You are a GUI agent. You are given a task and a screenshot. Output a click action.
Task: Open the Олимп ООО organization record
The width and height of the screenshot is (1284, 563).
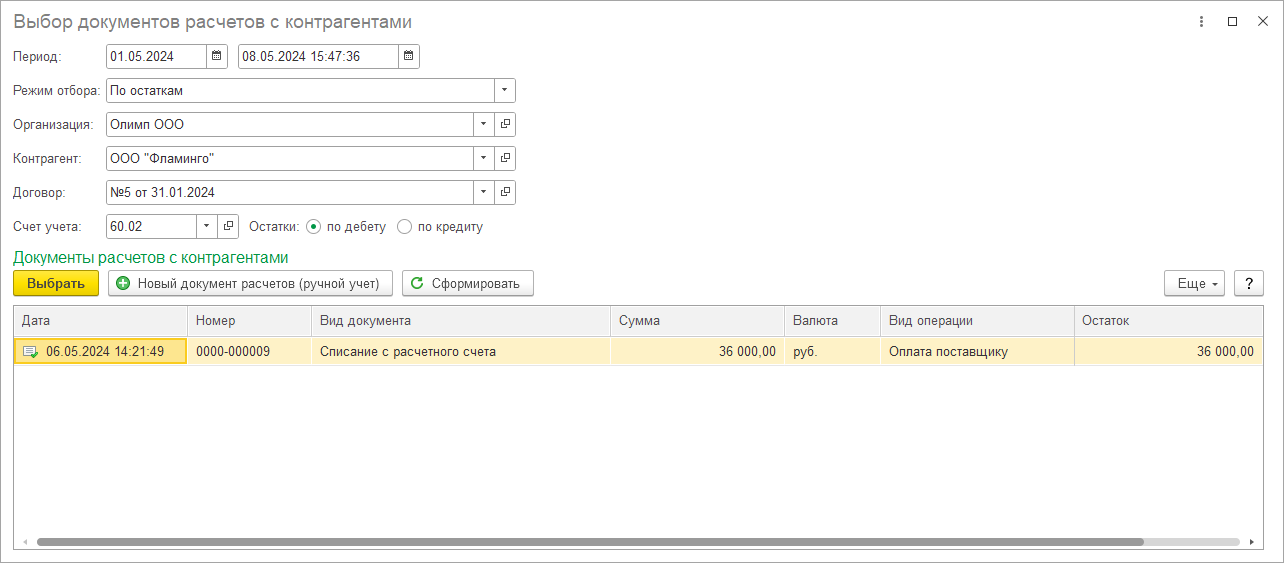tap(505, 125)
